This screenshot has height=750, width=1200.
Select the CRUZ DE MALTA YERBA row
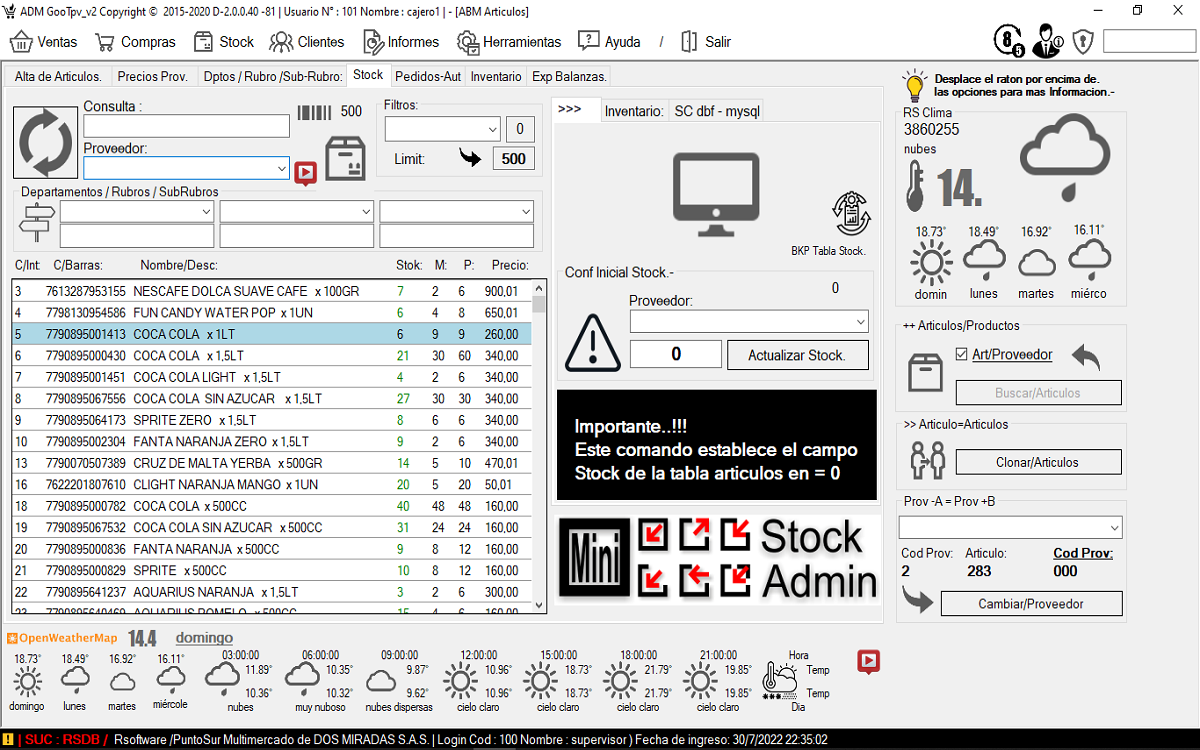(272, 463)
